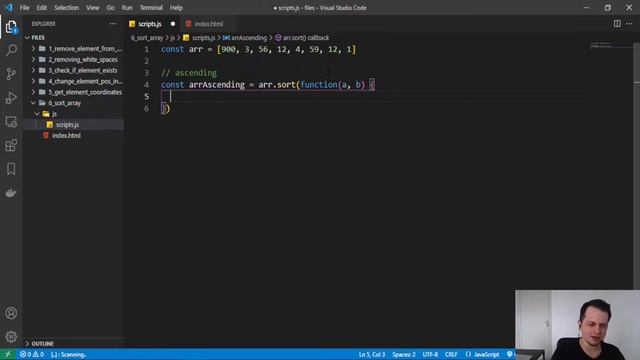Click the VS Code logo icon

pyautogui.click(x=9, y=8)
